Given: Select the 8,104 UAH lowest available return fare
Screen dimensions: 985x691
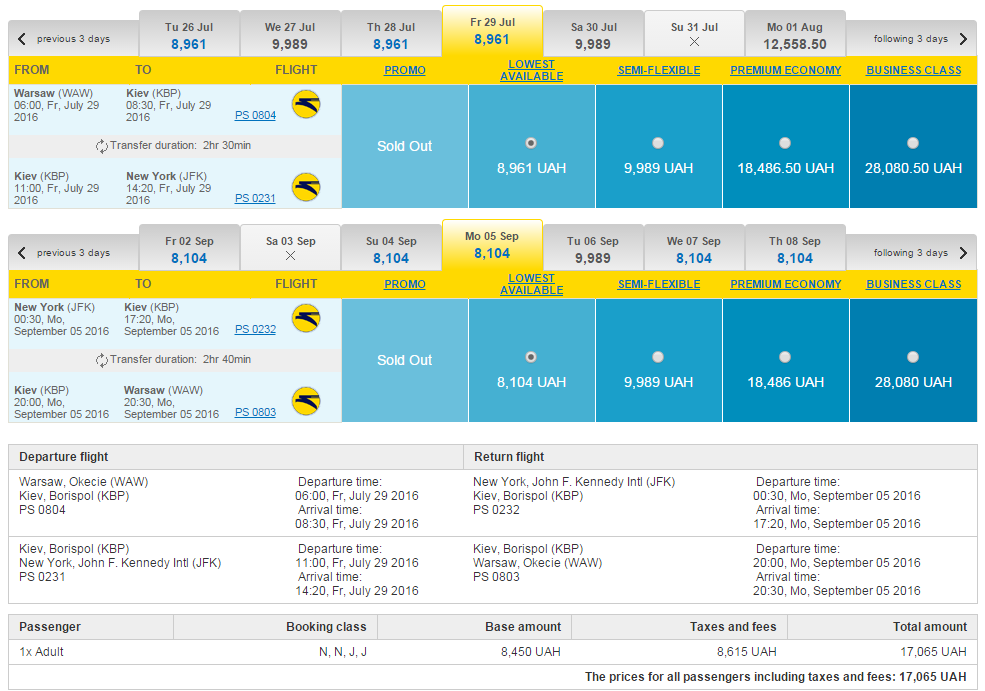Looking at the screenshot, I should coord(531,357).
